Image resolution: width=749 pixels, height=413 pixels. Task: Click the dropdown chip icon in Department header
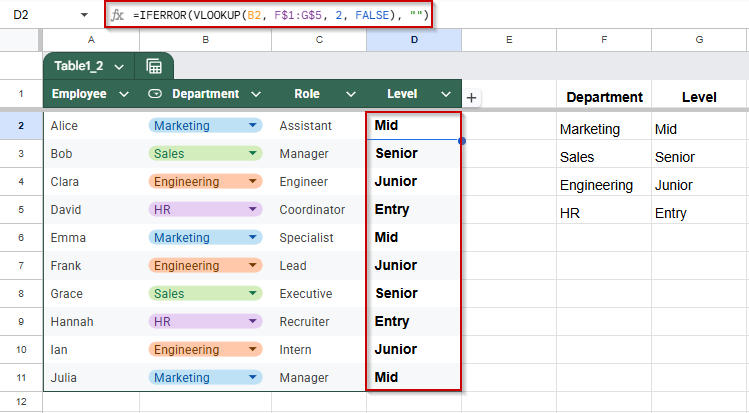click(155, 94)
